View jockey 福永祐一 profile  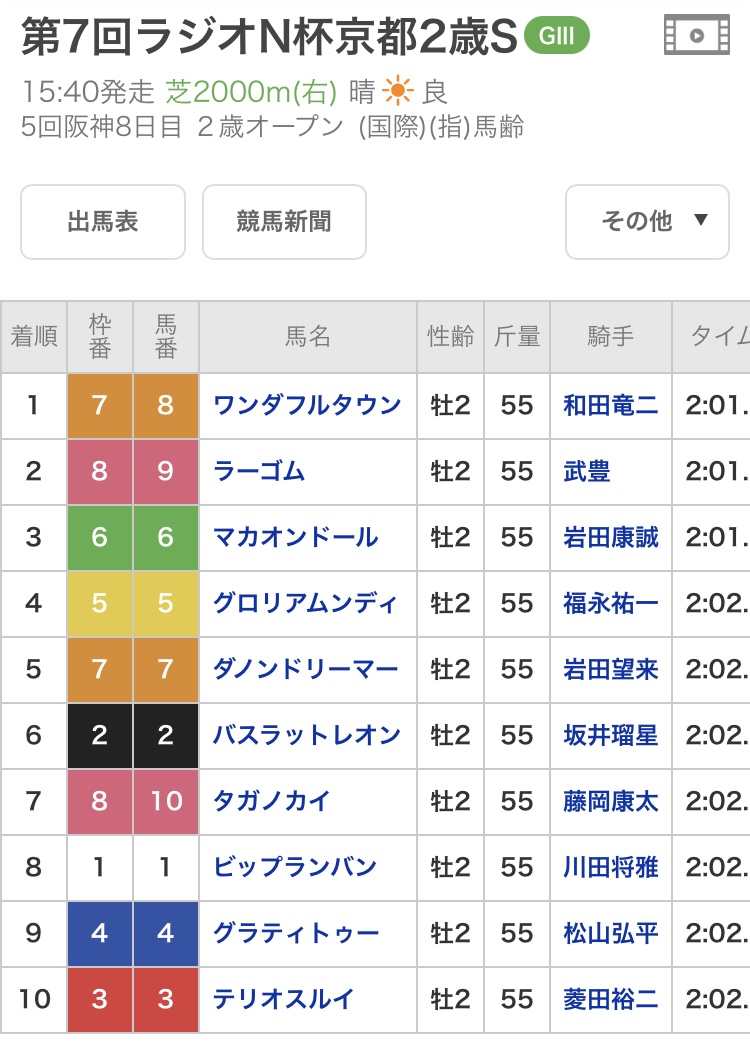(611, 603)
